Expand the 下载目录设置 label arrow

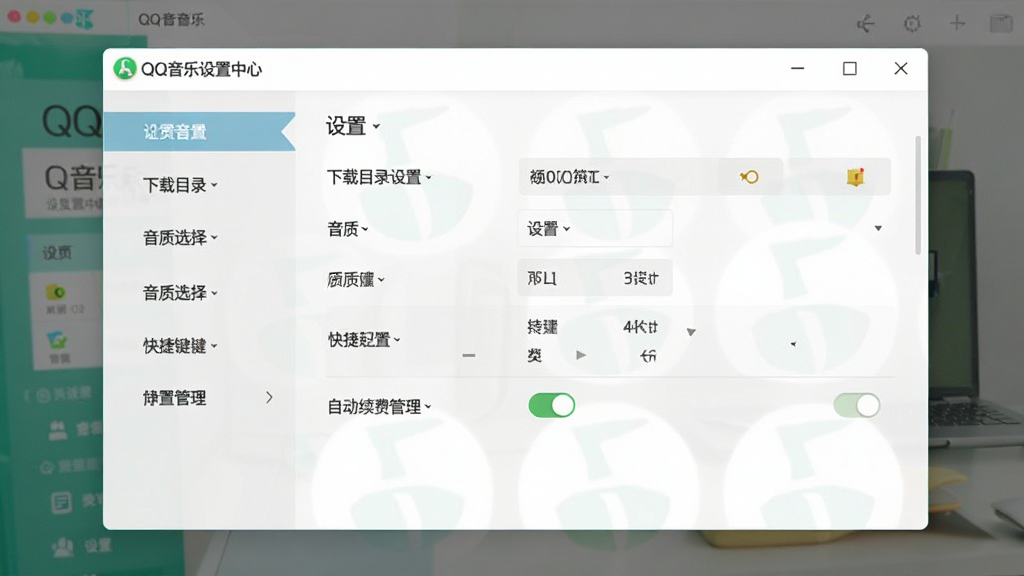428,178
